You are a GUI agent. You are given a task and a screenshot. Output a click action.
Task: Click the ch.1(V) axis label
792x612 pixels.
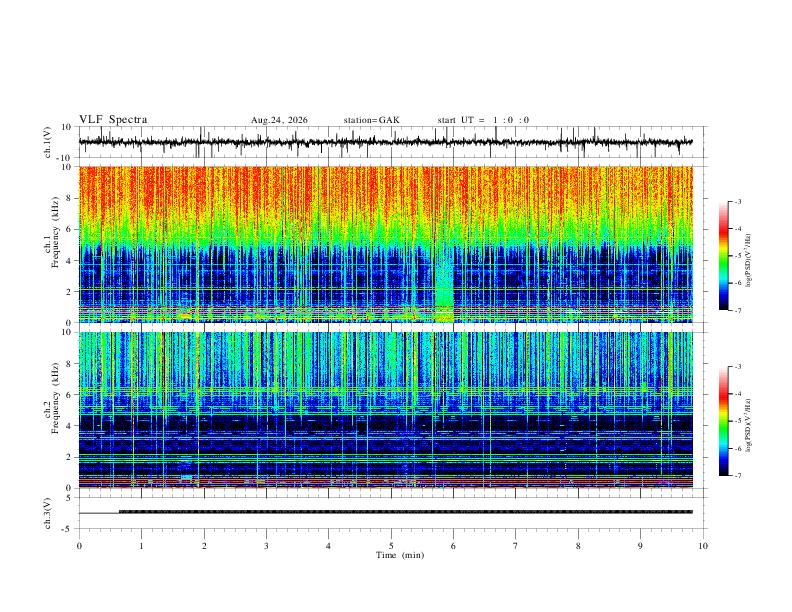(x=48, y=142)
